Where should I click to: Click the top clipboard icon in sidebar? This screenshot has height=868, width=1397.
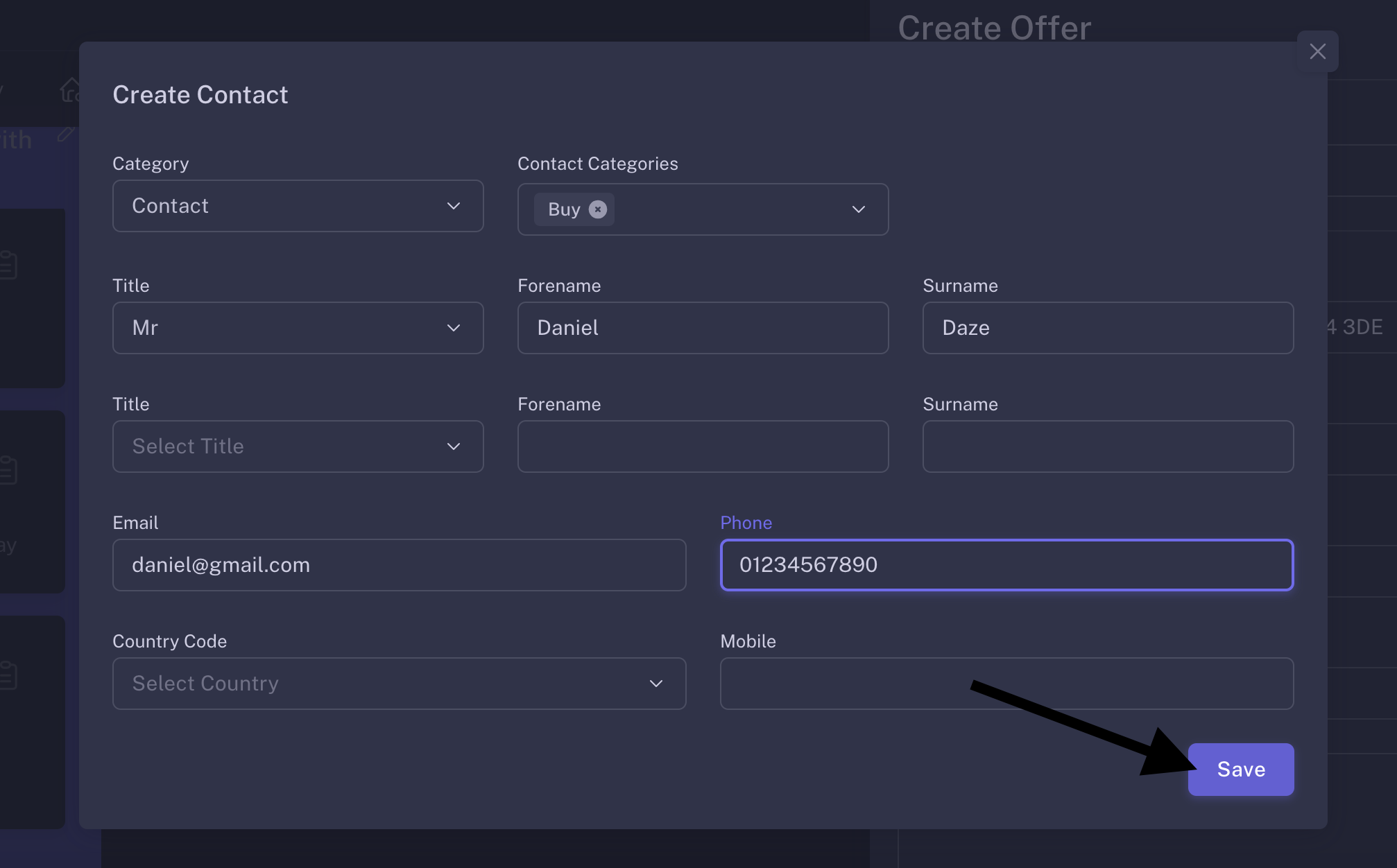pos(8,265)
